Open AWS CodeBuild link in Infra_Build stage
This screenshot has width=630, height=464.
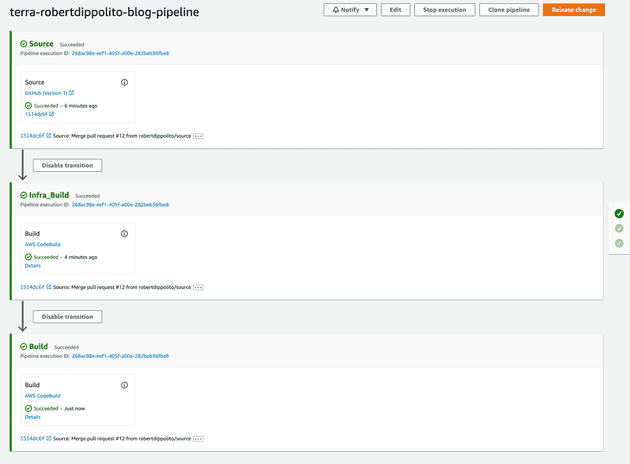coord(43,244)
